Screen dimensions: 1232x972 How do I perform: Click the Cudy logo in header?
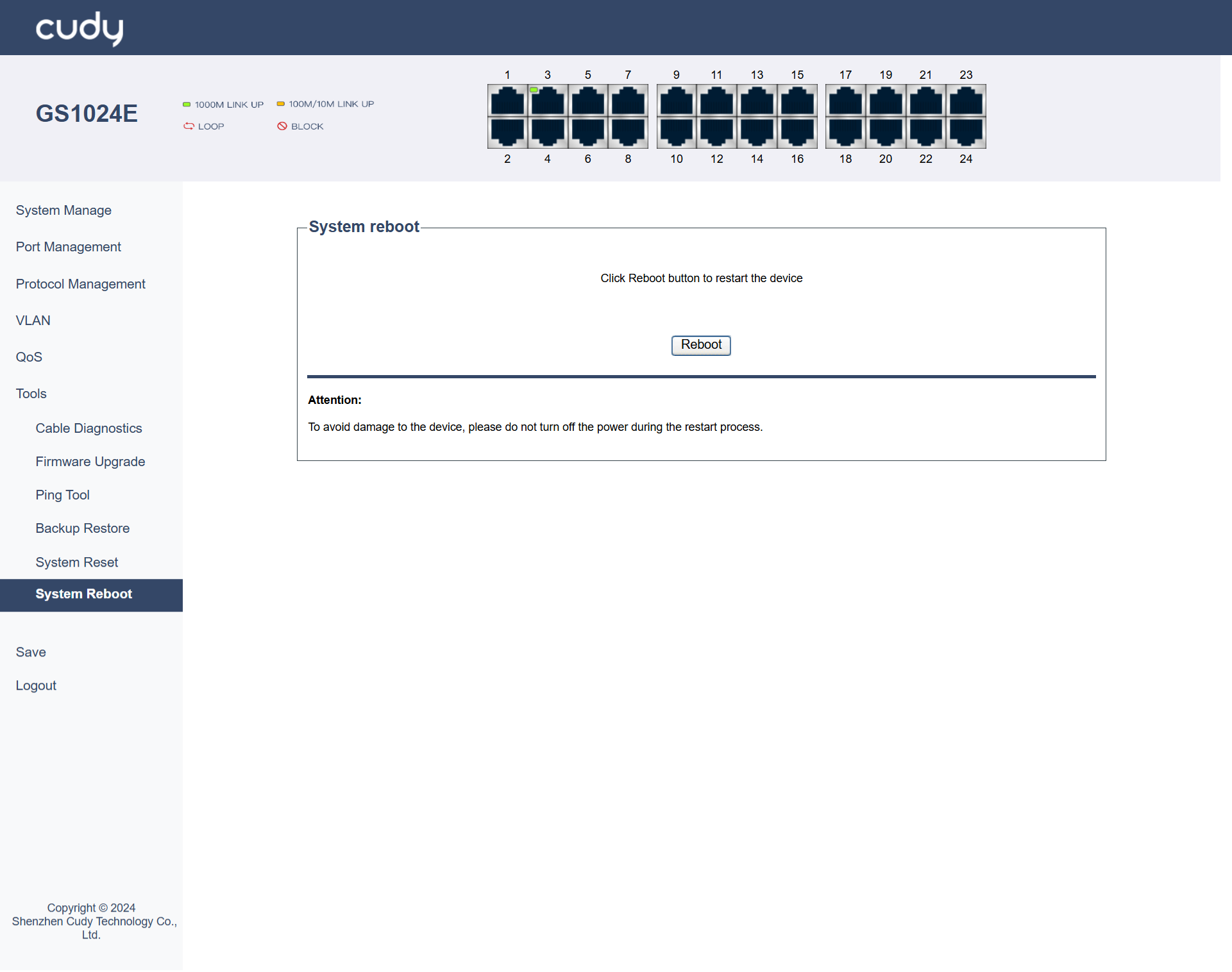(80, 28)
